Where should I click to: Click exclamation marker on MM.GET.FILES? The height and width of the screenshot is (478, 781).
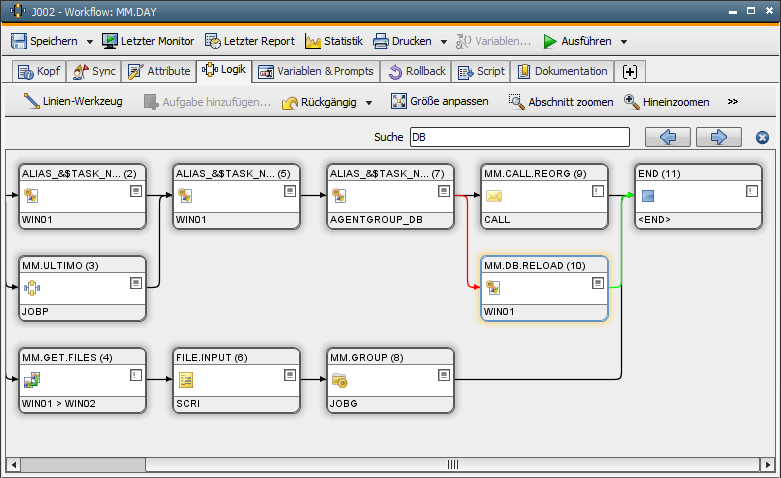click(x=136, y=375)
